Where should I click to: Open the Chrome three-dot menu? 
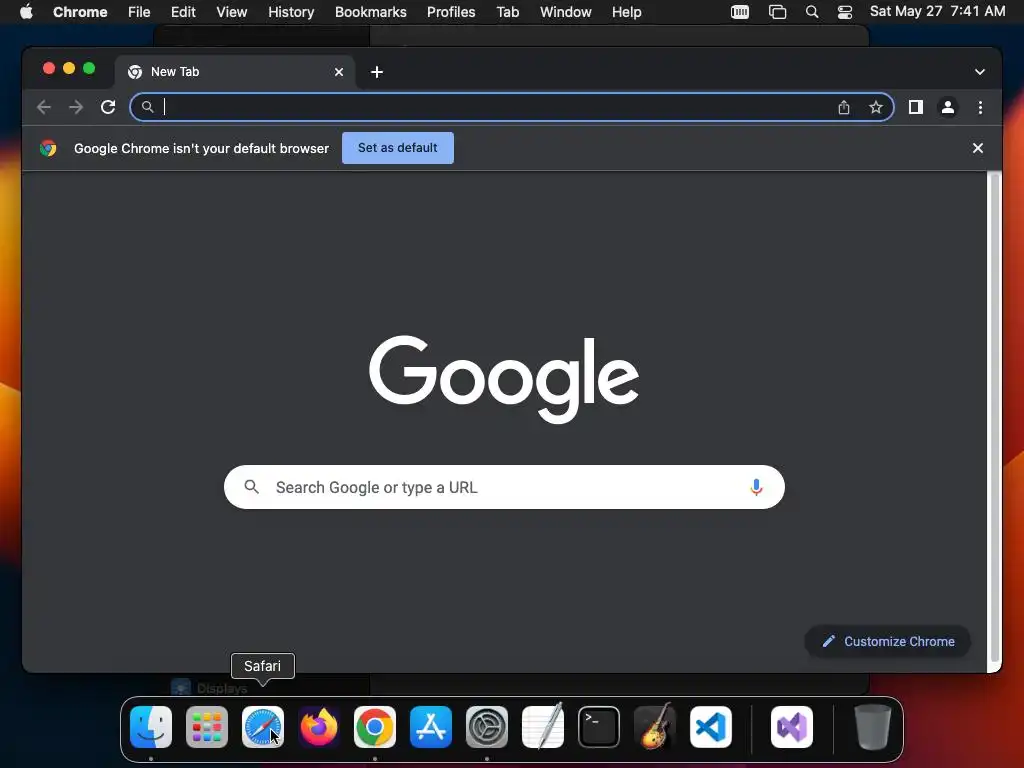click(x=980, y=107)
